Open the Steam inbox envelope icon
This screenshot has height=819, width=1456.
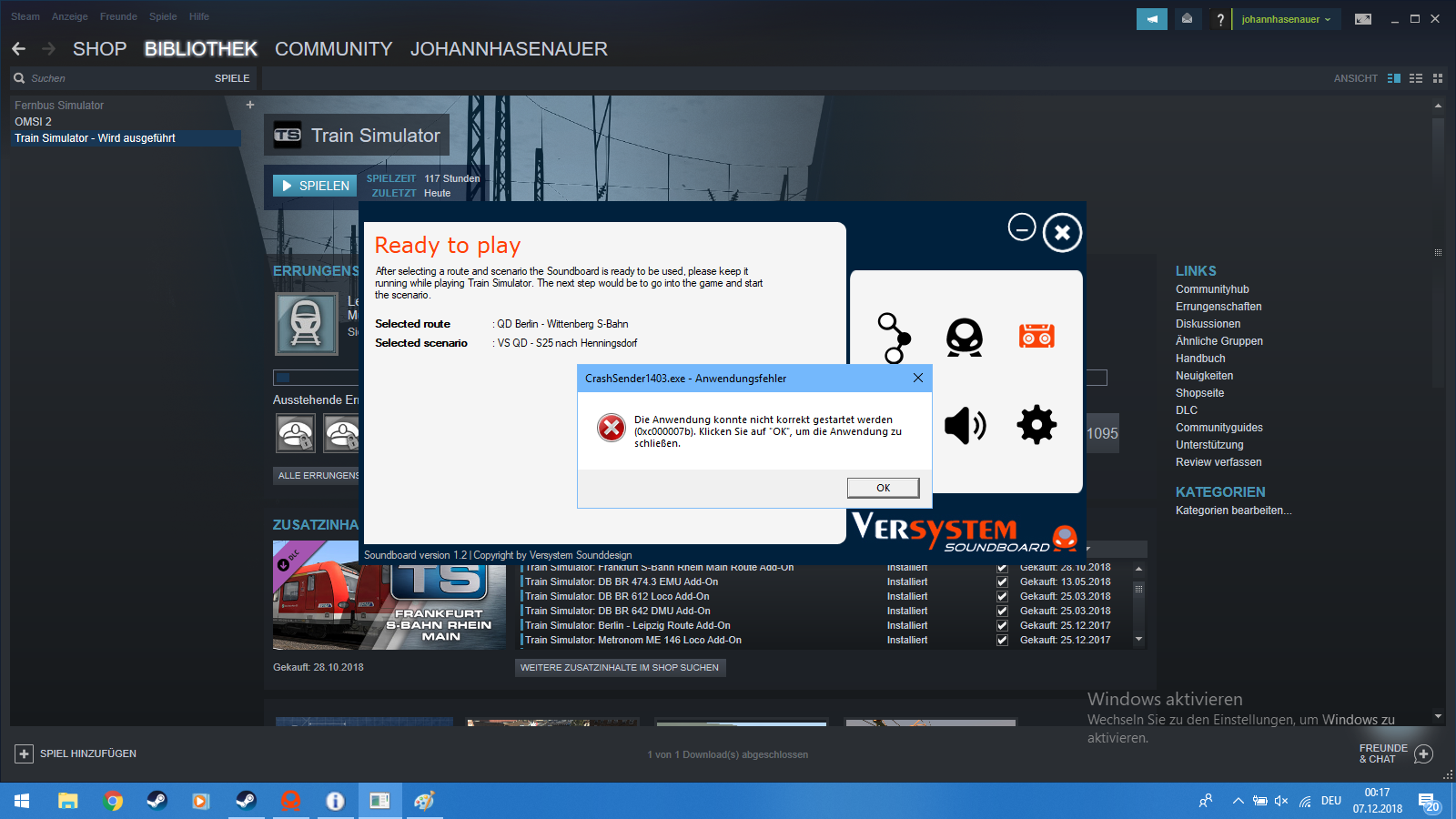tap(1187, 19)
